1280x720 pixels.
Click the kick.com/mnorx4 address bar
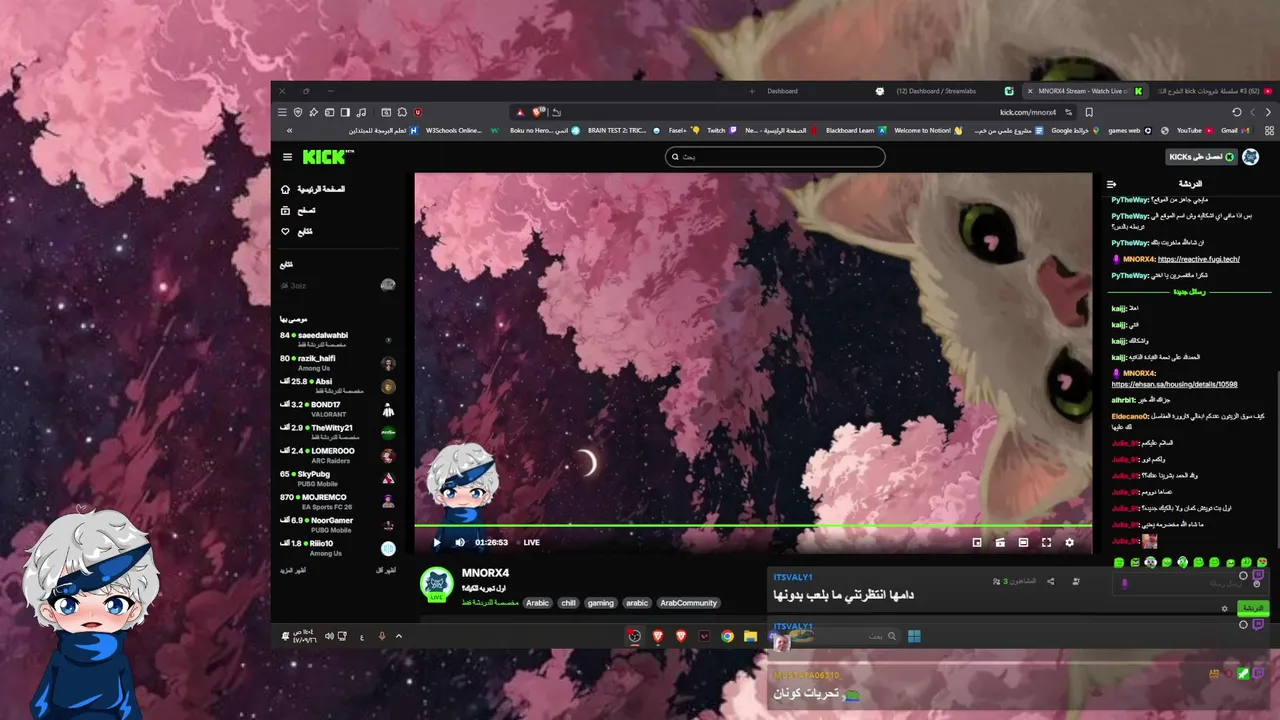tap(1027, 112)
